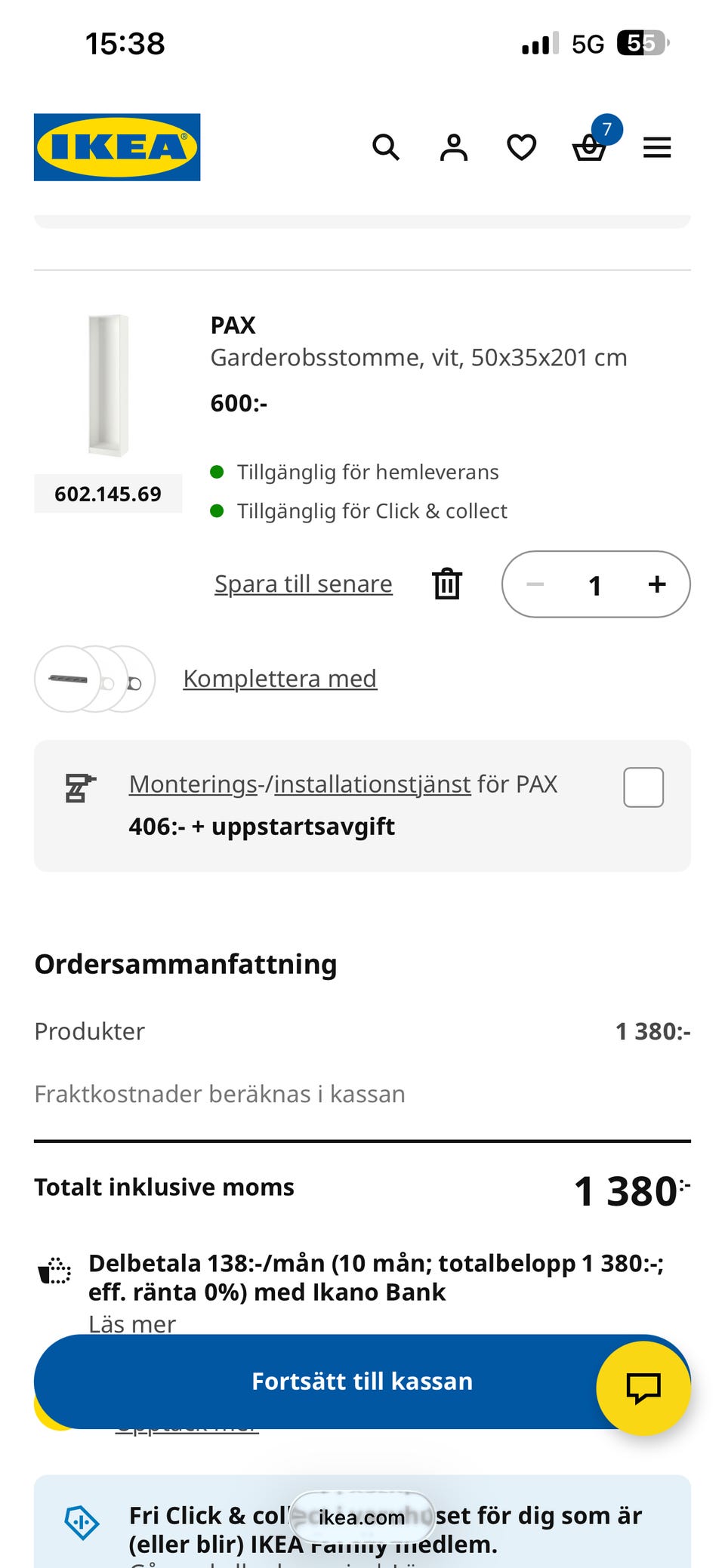Decrease PAX quantity with minus button
Viewport: 725px width, 1568px height.
coord(535,584)
